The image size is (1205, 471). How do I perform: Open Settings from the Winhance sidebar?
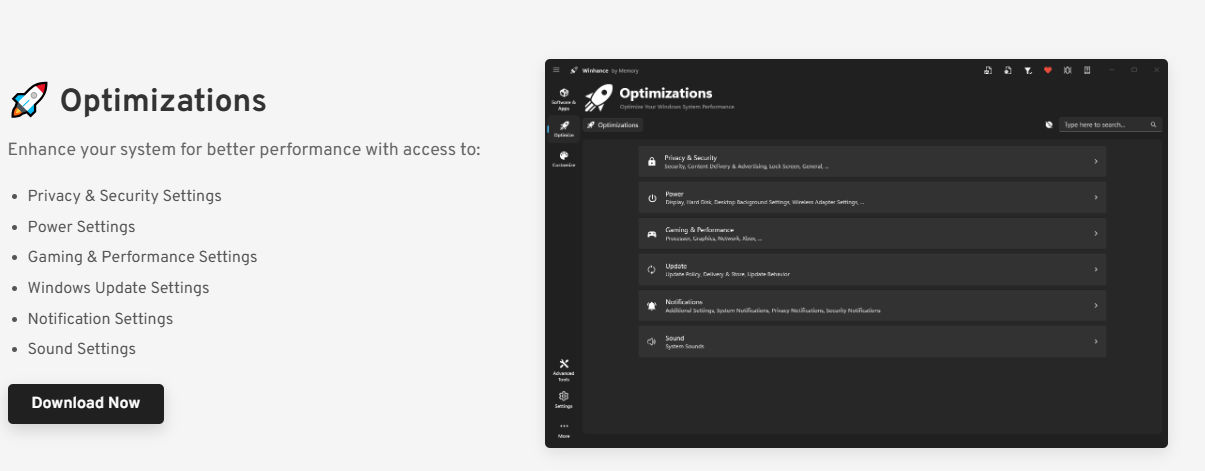click(564, 400)
